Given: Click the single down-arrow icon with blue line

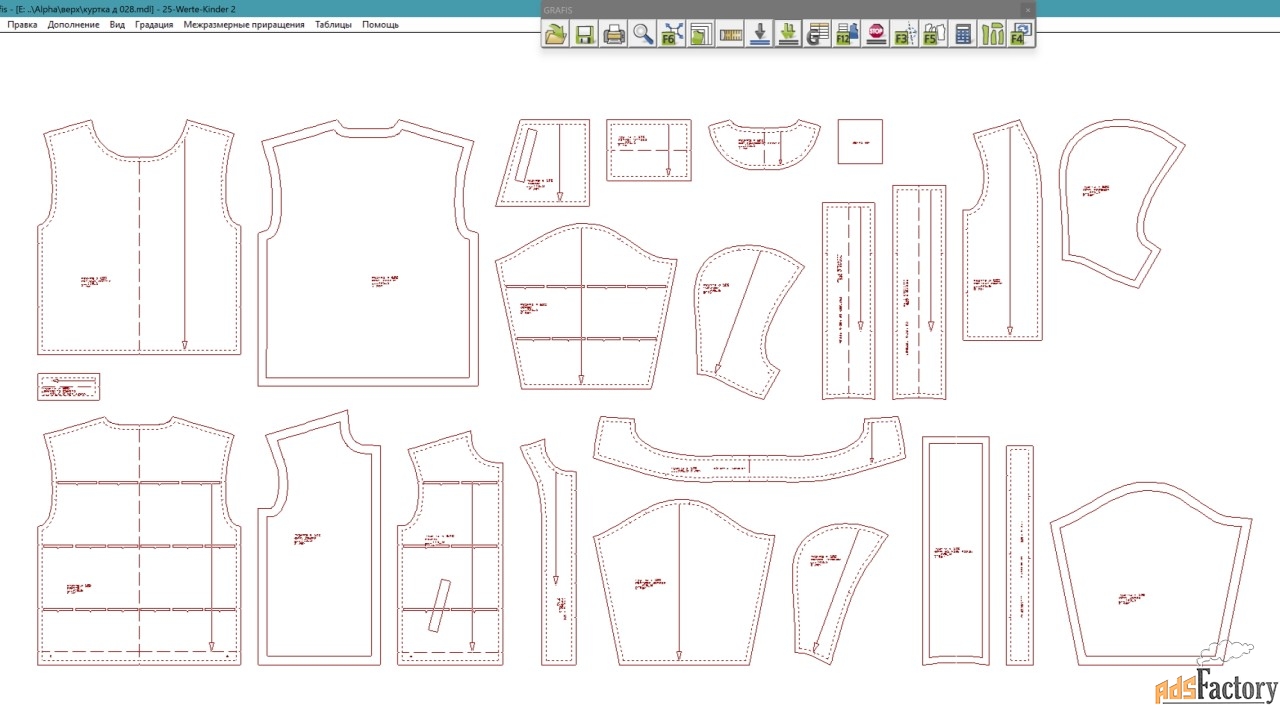Looking at the screenshot, I should [760, 34].
